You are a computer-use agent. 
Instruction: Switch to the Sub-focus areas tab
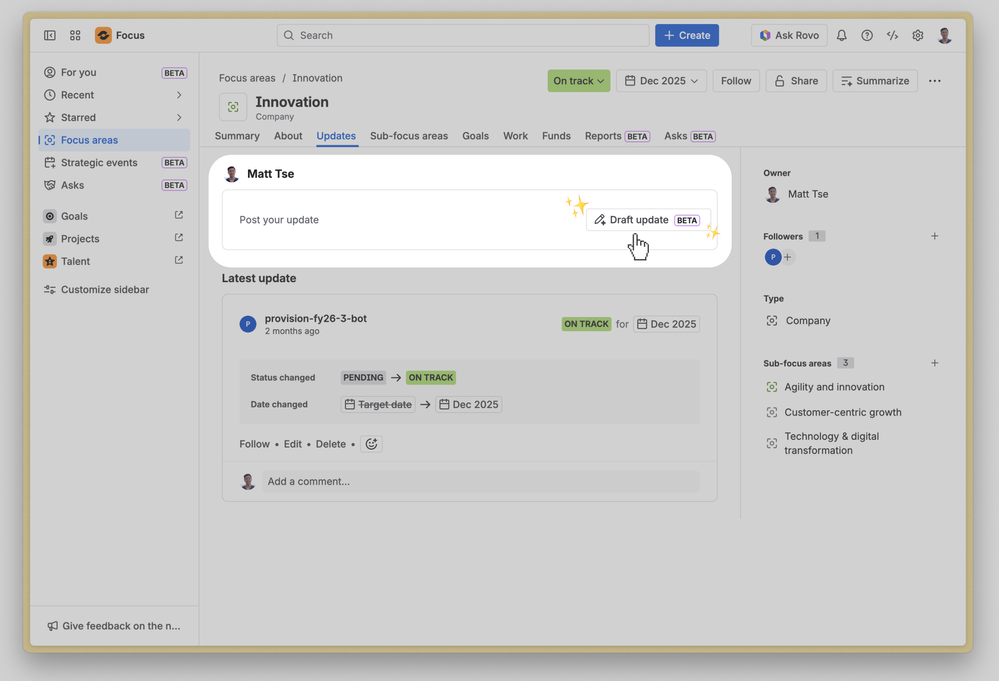[409, 136]
